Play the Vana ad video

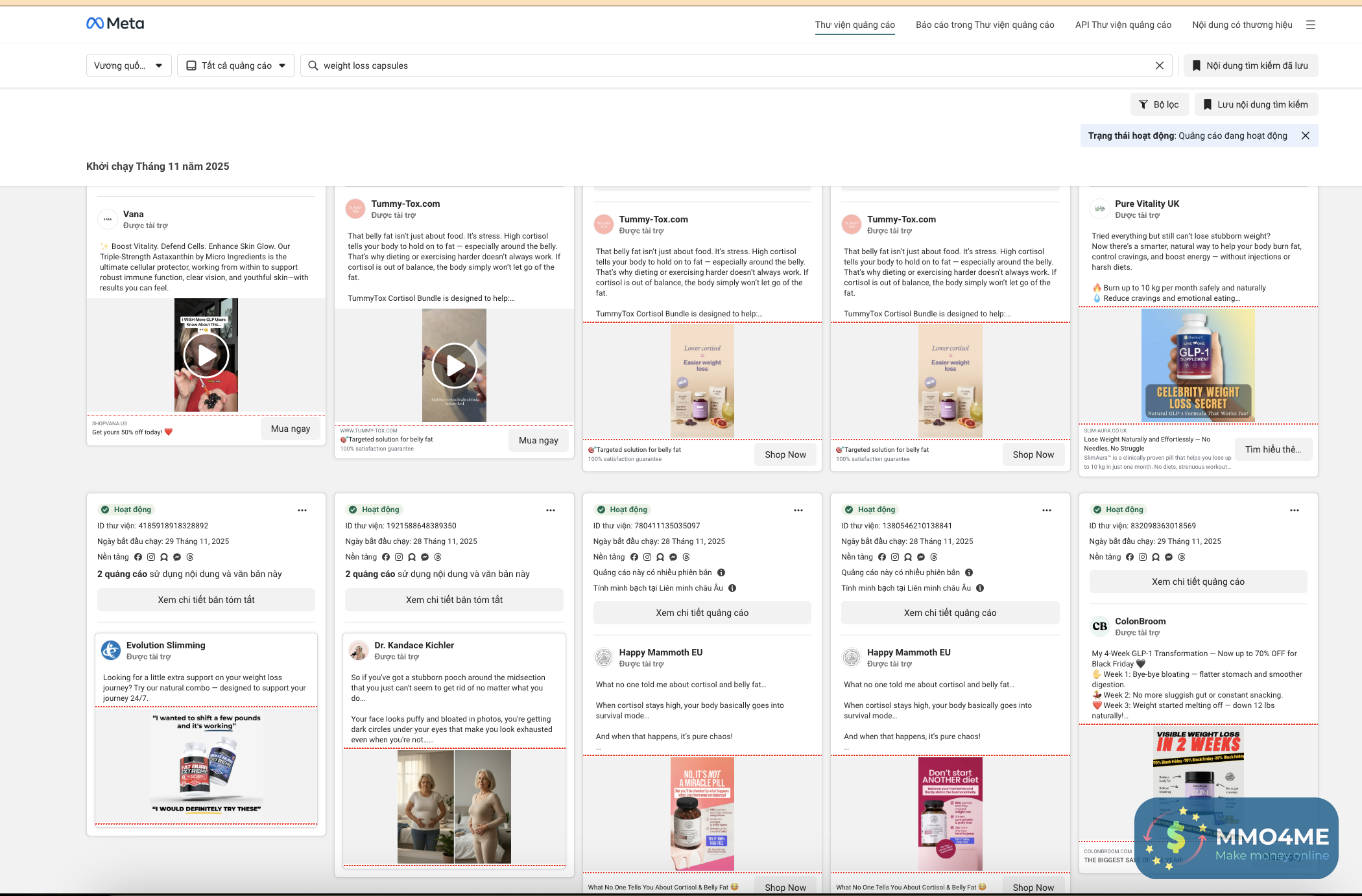pos(206,355)
